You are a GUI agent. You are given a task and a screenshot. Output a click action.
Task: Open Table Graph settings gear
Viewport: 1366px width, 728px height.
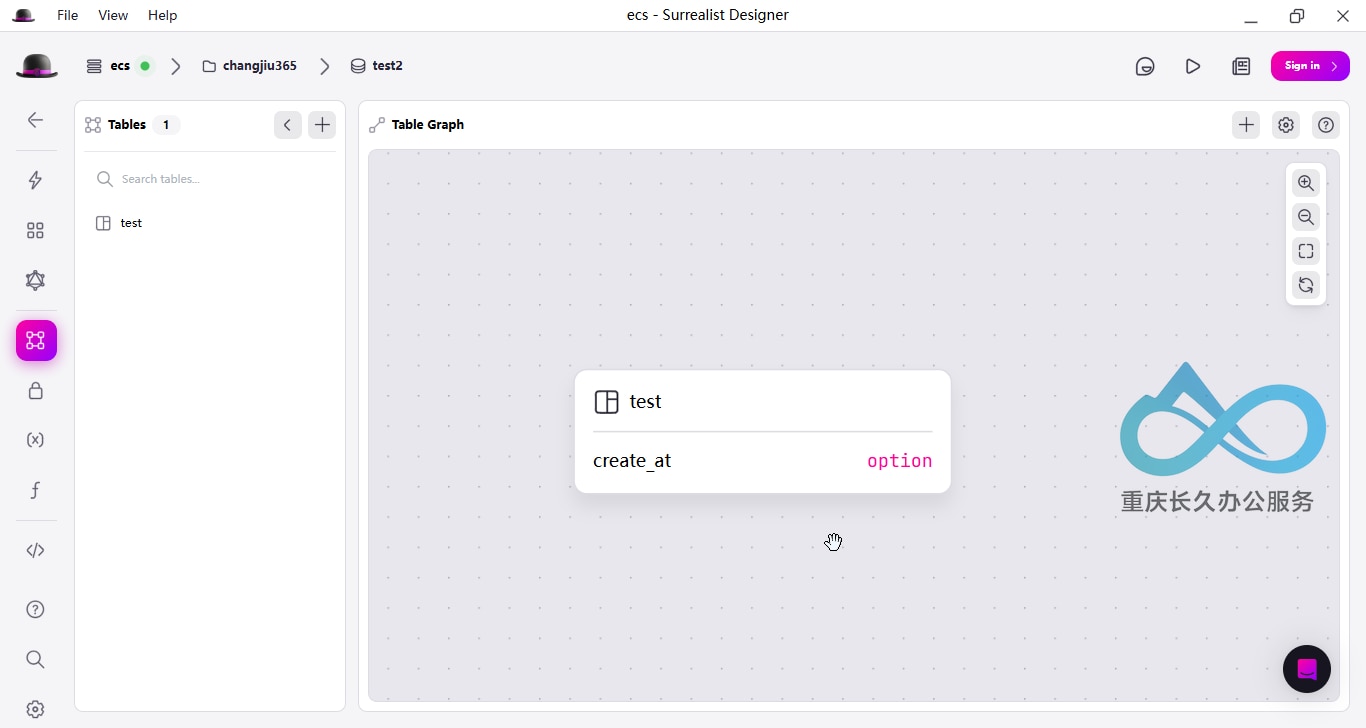pyautogui.click(x=1286, y=125)
